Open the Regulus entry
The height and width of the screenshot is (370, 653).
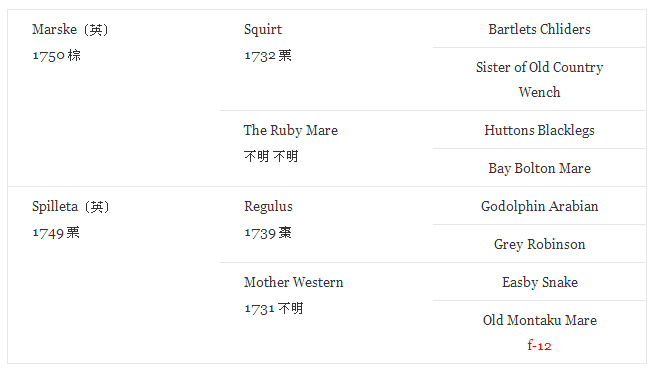tap(268, 207)
